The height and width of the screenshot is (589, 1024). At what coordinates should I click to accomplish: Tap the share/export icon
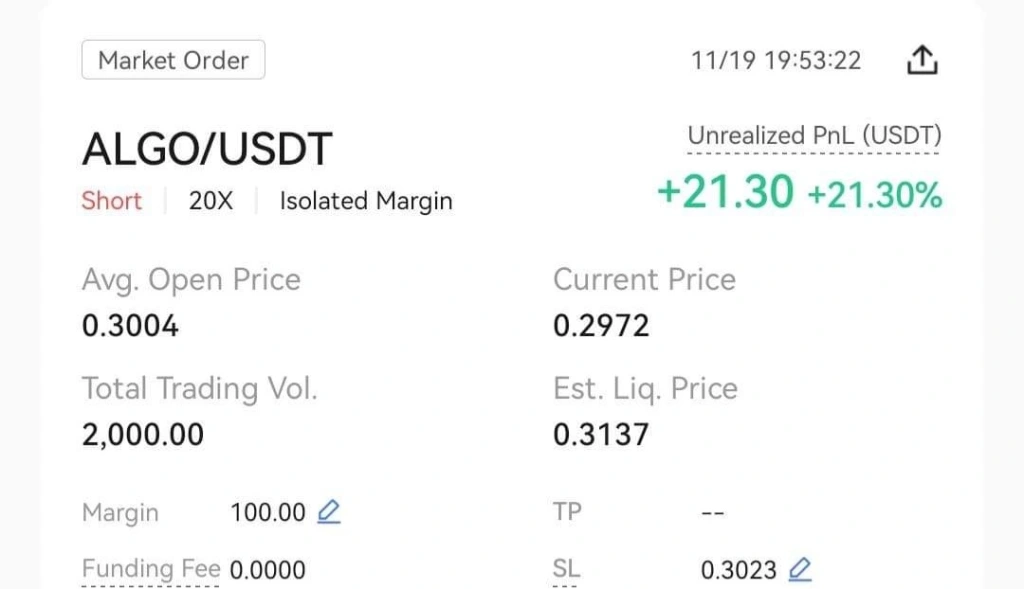(x=922, y=60)
